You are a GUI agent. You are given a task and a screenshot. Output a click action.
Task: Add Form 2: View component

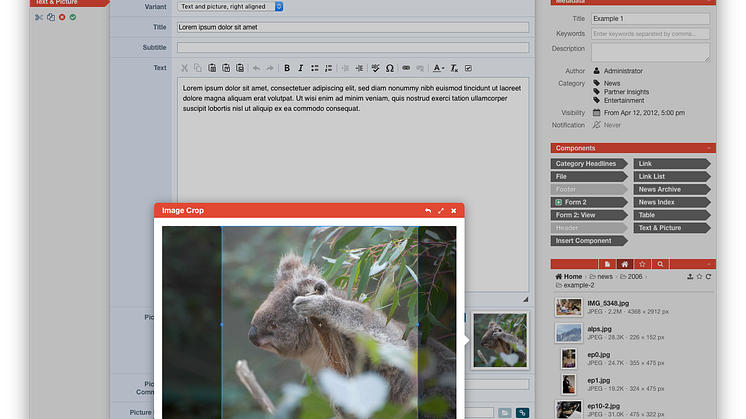coord(589,215)
